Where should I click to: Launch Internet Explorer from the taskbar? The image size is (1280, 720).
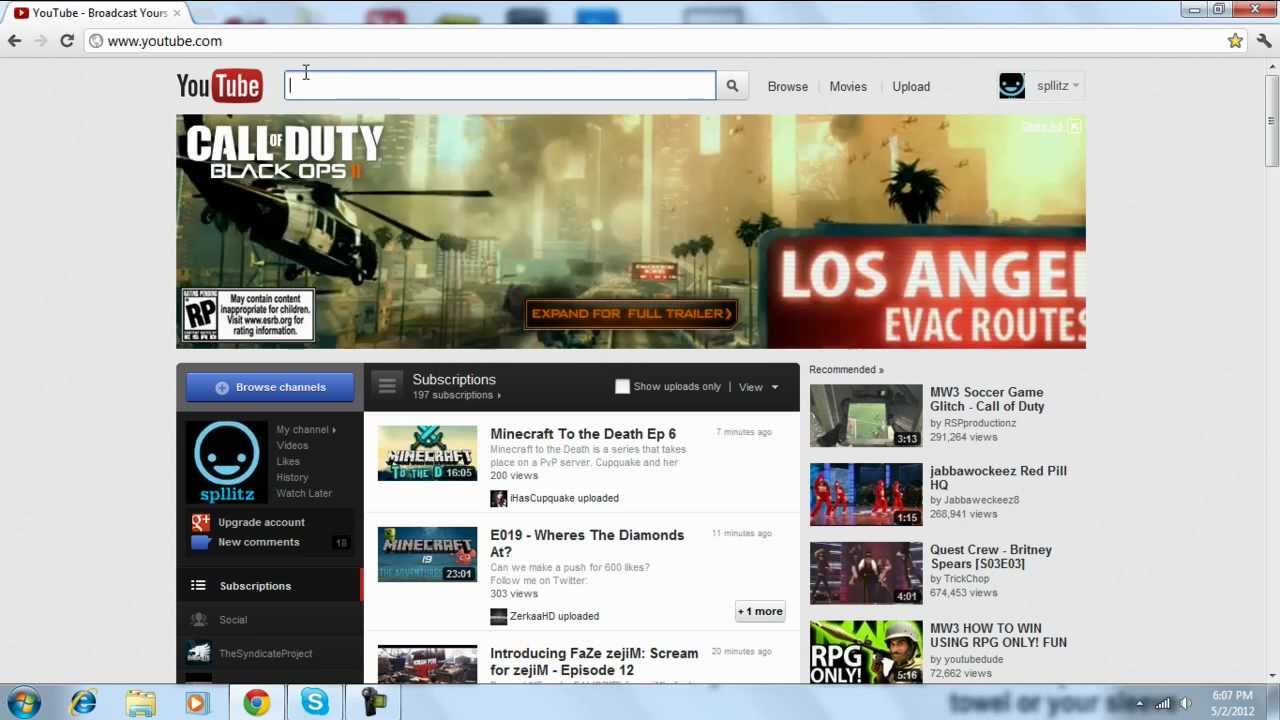84,703
